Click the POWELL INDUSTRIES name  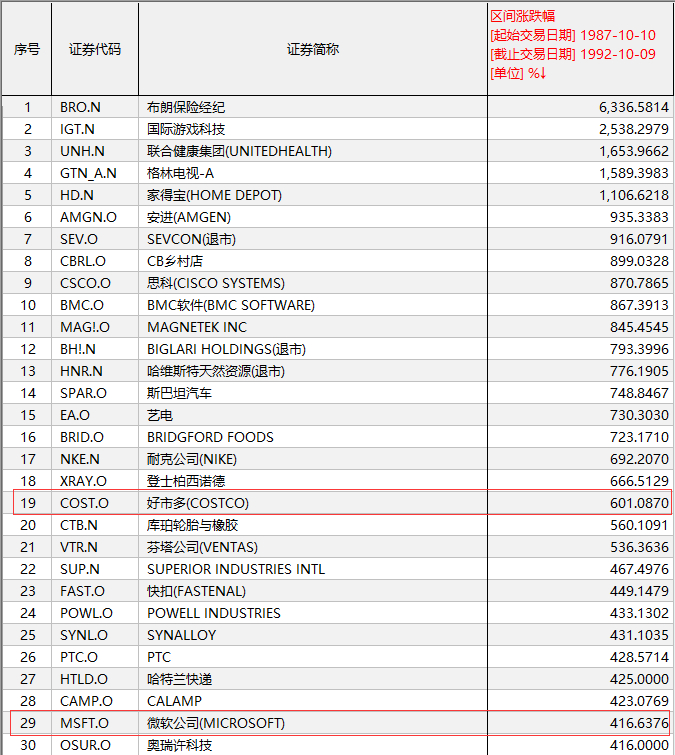214,613
